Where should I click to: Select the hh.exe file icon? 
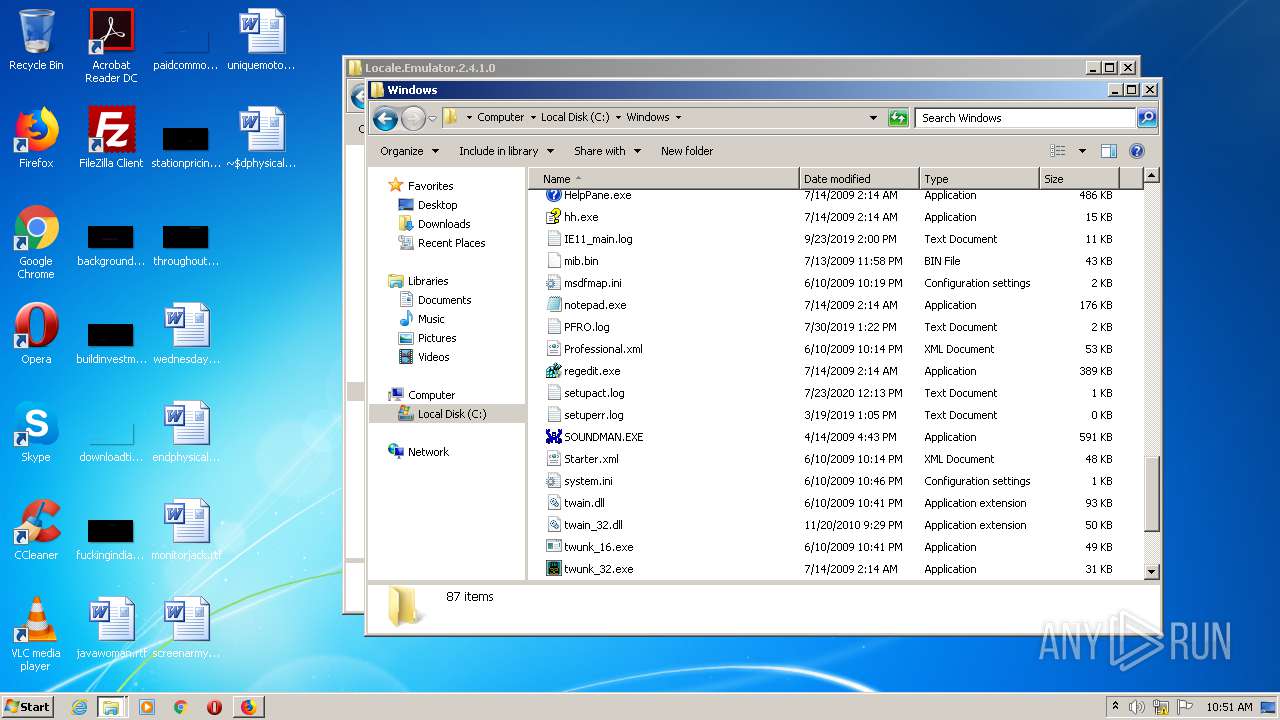[554, 217]
